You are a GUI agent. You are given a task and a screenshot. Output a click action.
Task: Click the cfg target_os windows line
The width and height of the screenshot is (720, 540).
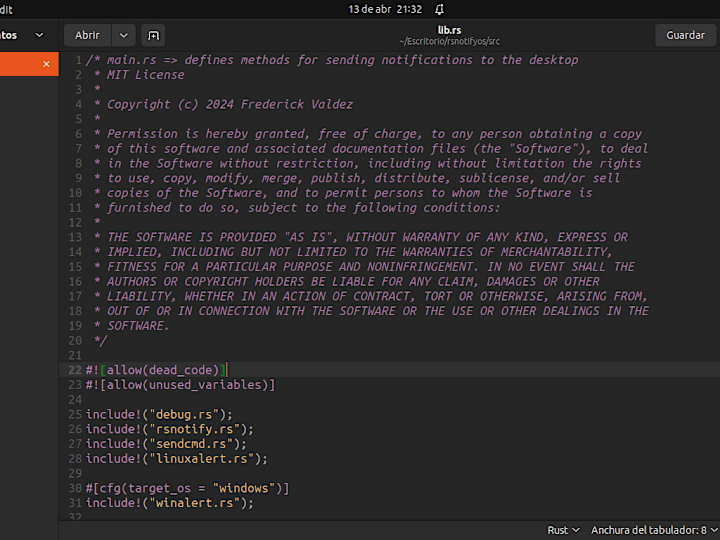[x=187, y=488]
